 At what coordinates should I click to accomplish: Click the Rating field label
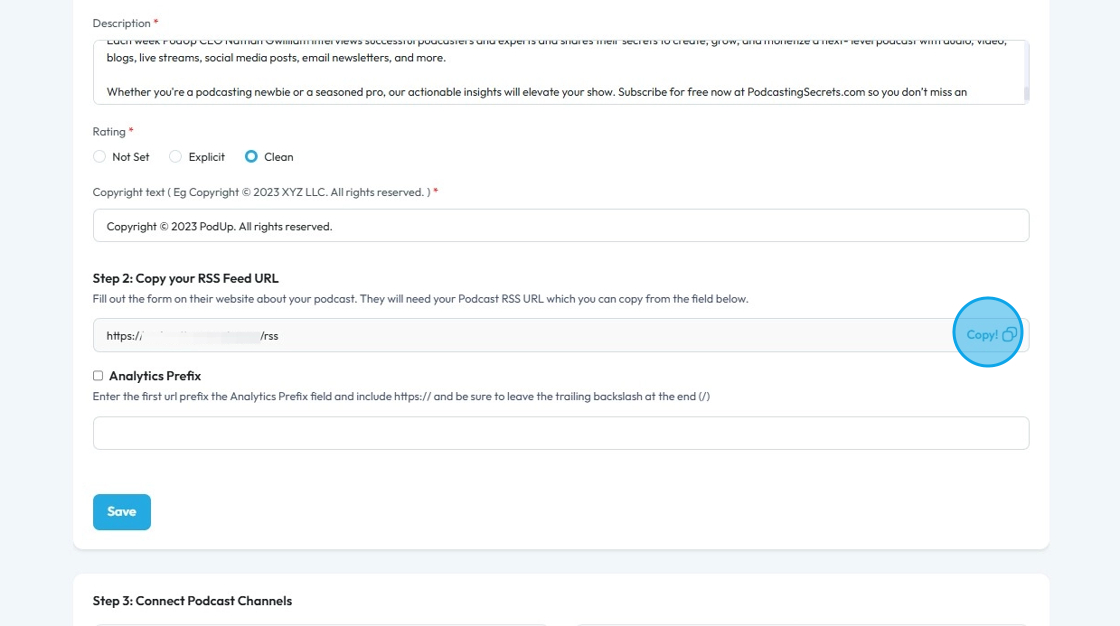pos(109,131)
